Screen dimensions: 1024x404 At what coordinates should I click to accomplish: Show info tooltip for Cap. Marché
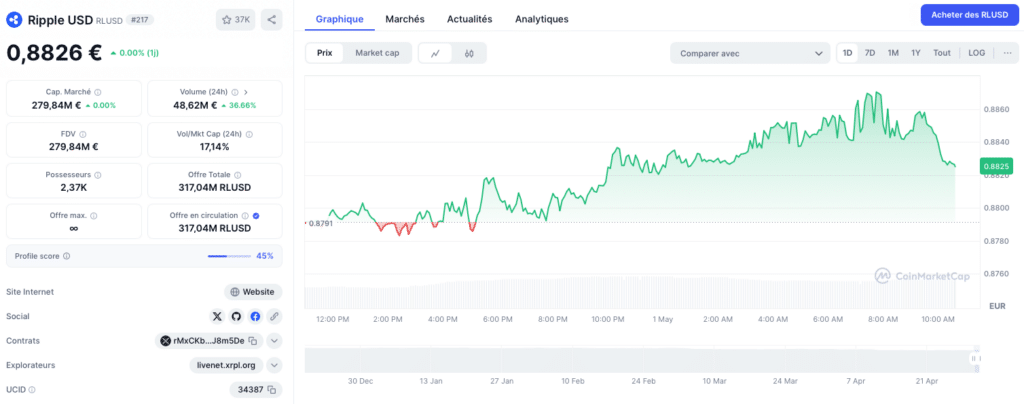[x=98, y=93]
